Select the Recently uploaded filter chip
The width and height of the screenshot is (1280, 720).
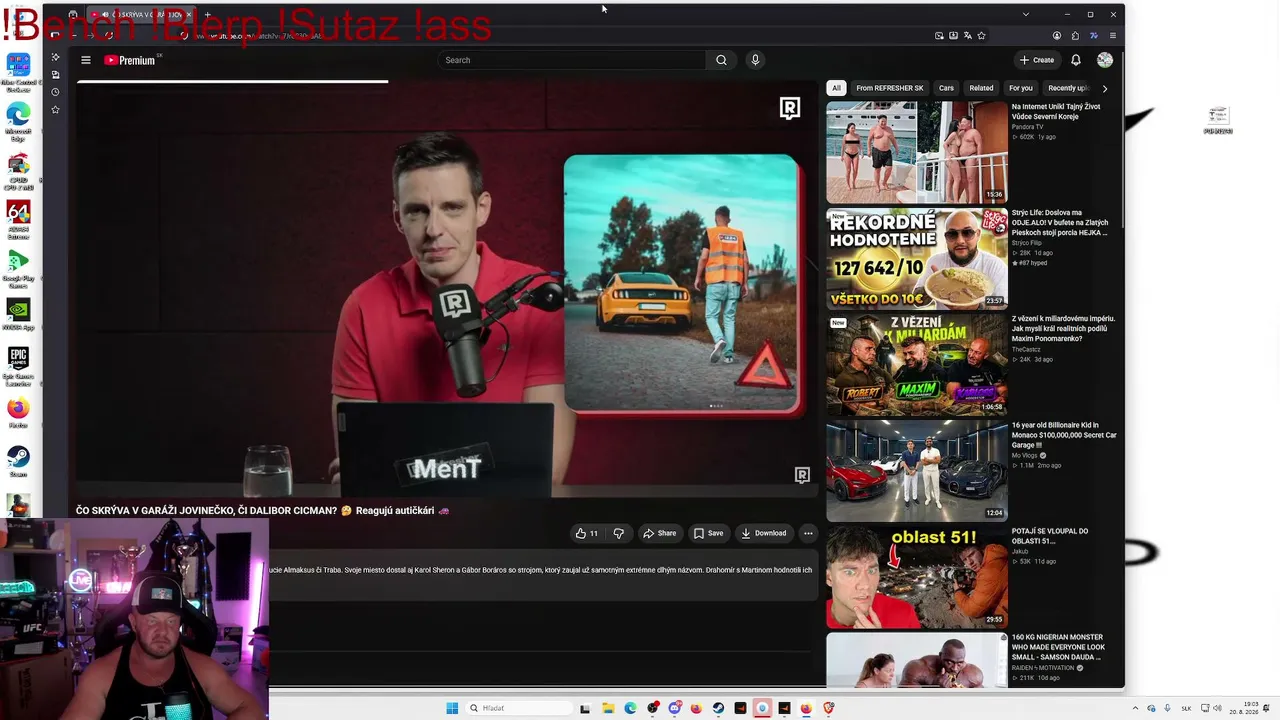pyautogui.click(x=1068, y=88)
